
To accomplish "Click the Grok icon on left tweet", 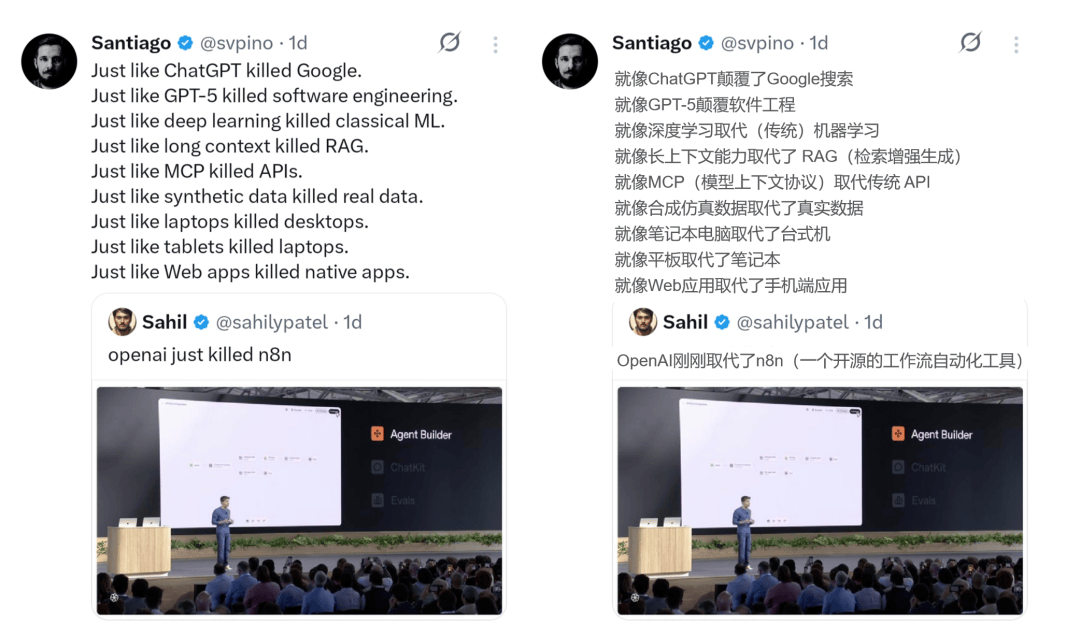I will [450, 43].
